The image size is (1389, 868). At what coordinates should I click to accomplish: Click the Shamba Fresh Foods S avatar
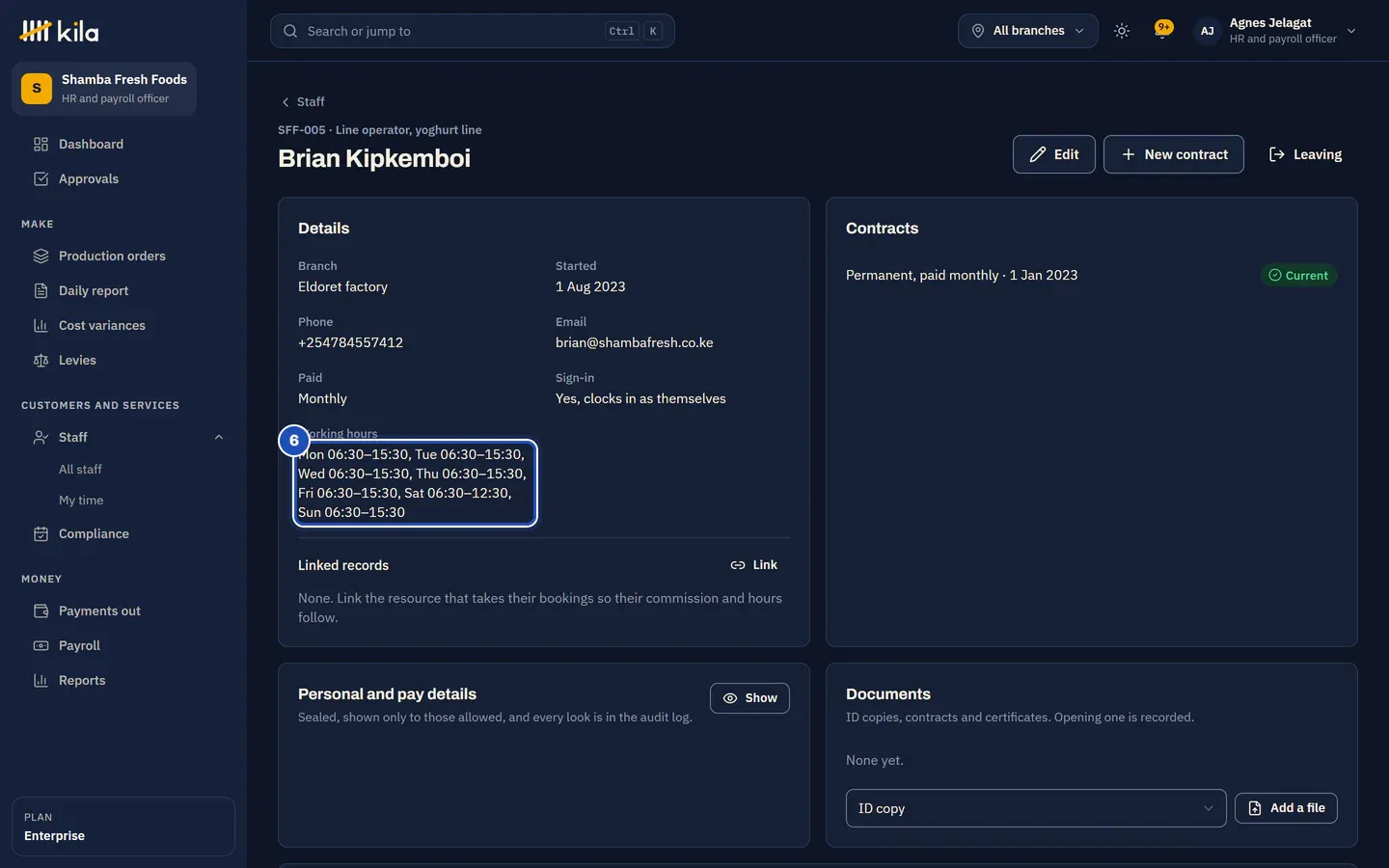[x=37, y=89]
